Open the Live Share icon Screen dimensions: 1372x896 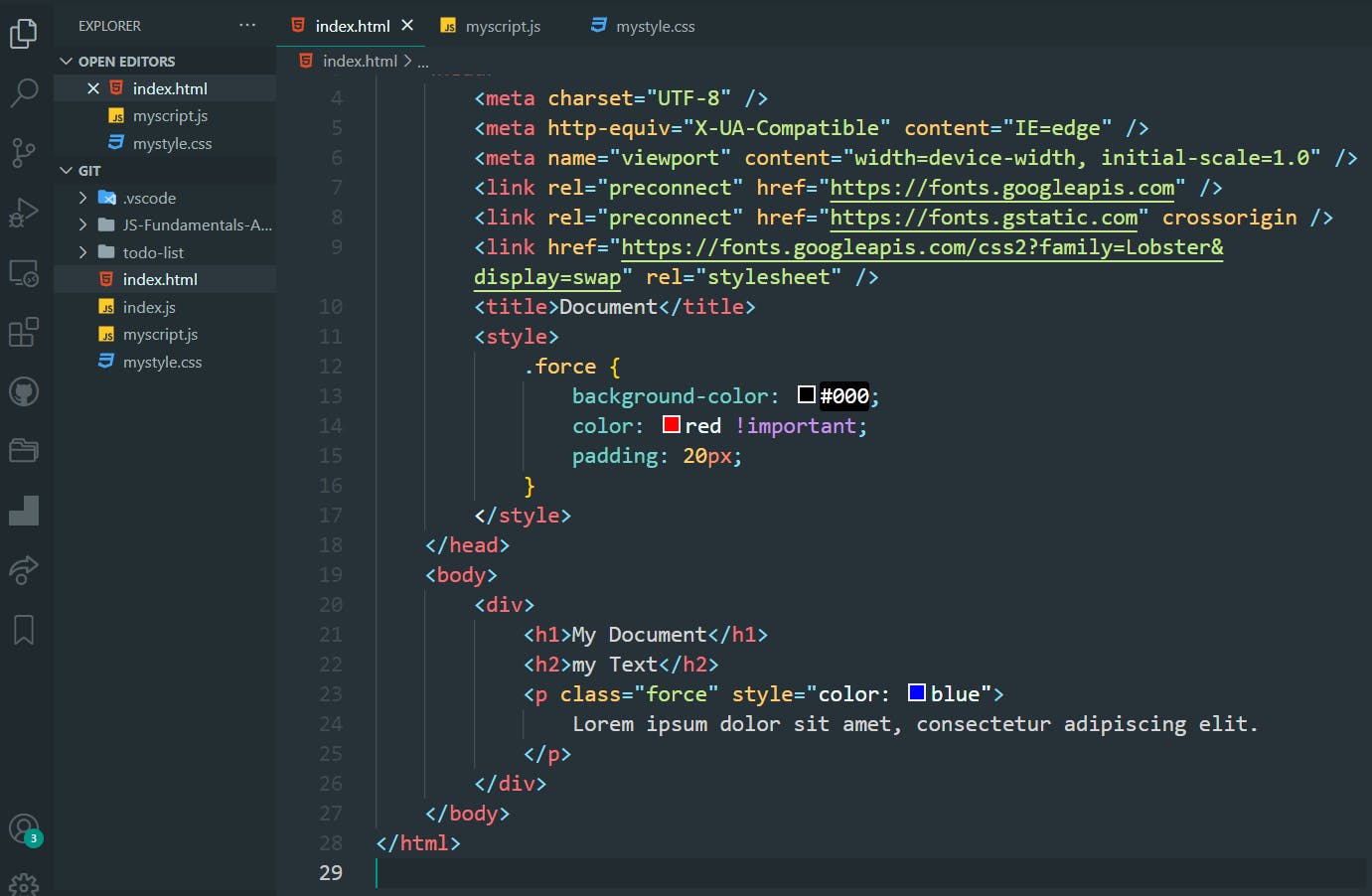pyautogui.click(x=24, y=570)
